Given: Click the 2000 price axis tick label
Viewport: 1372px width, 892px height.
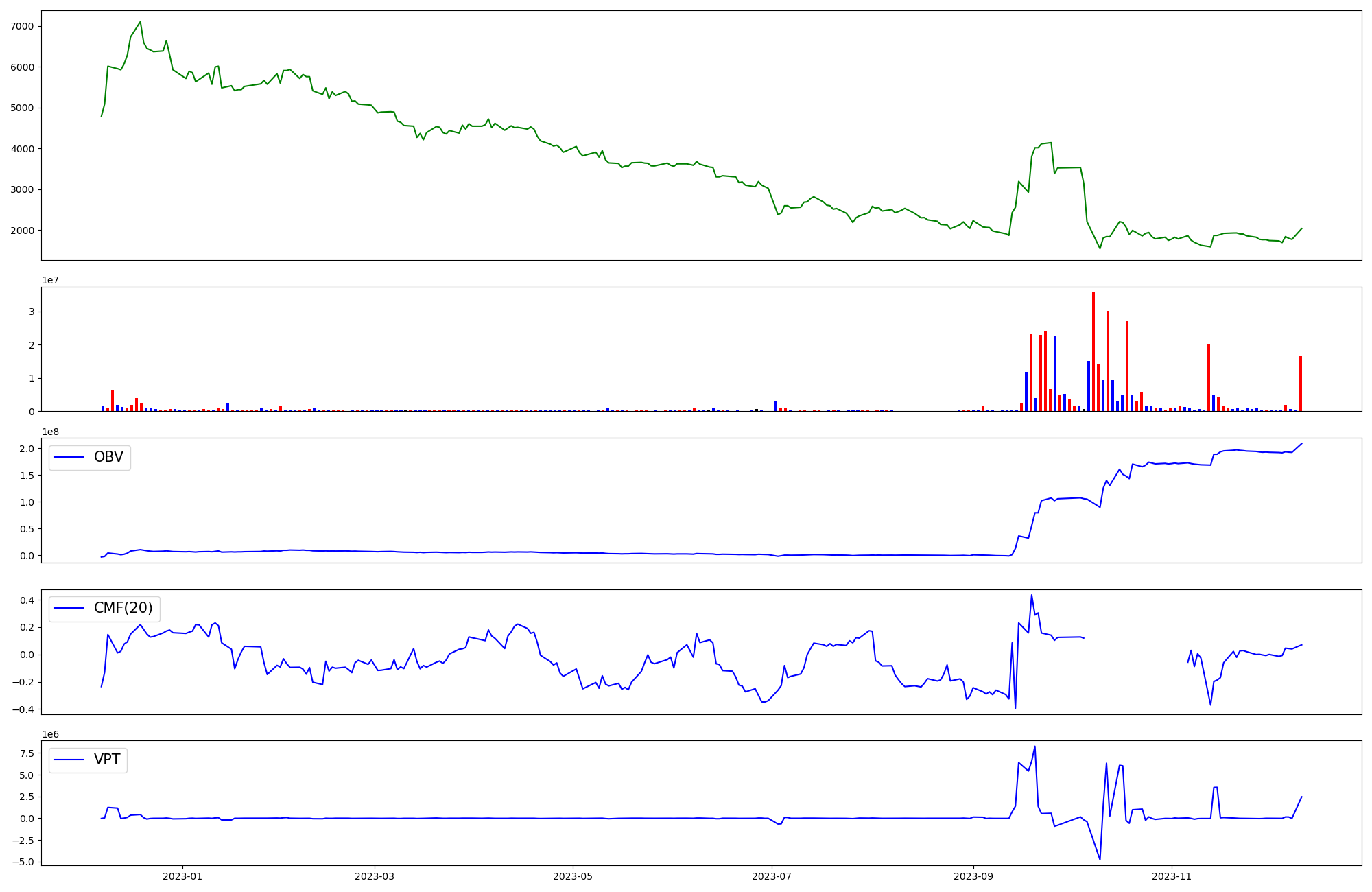Looking at the screenshot, I should coord(23,231).
